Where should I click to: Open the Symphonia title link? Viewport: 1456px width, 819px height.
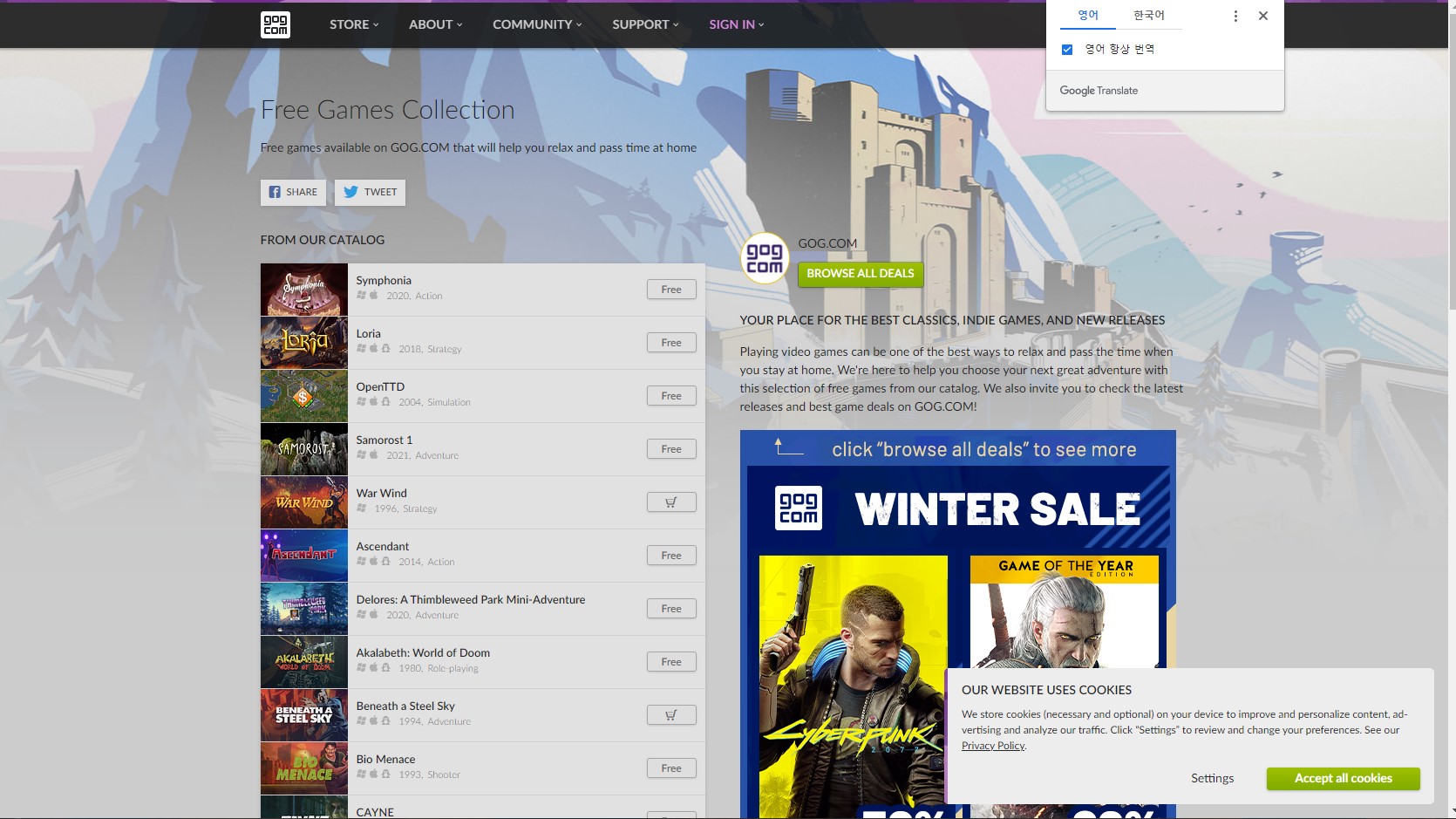click(x=384, y=281)
